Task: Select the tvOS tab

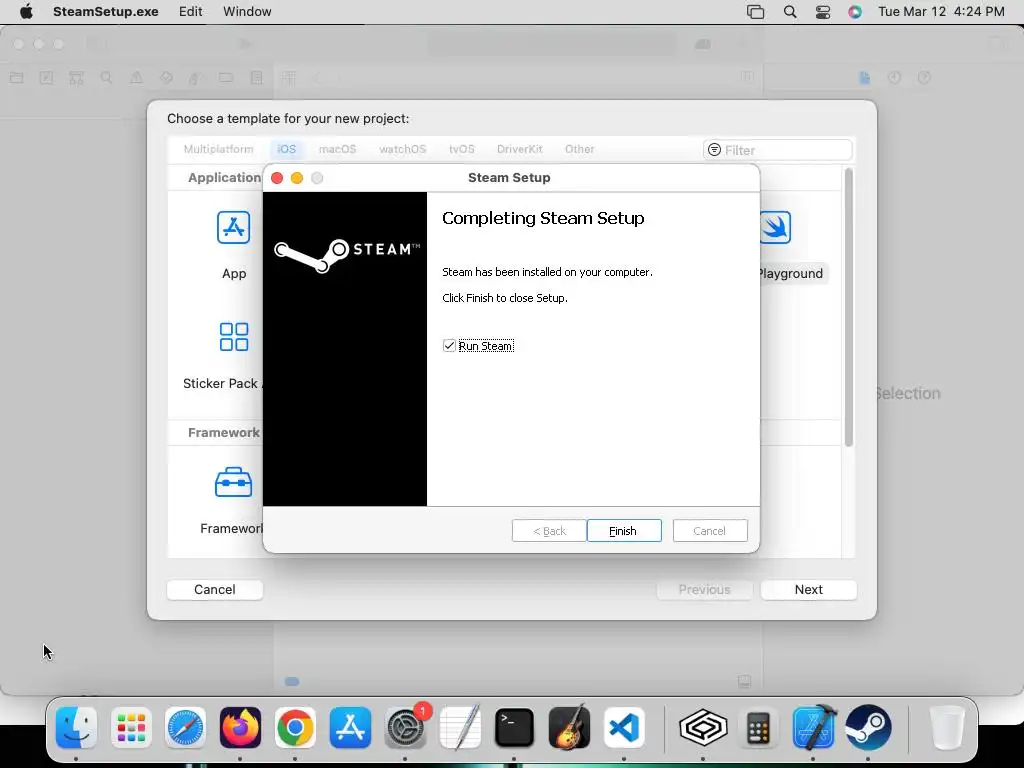Action: [x=462, y=149]
